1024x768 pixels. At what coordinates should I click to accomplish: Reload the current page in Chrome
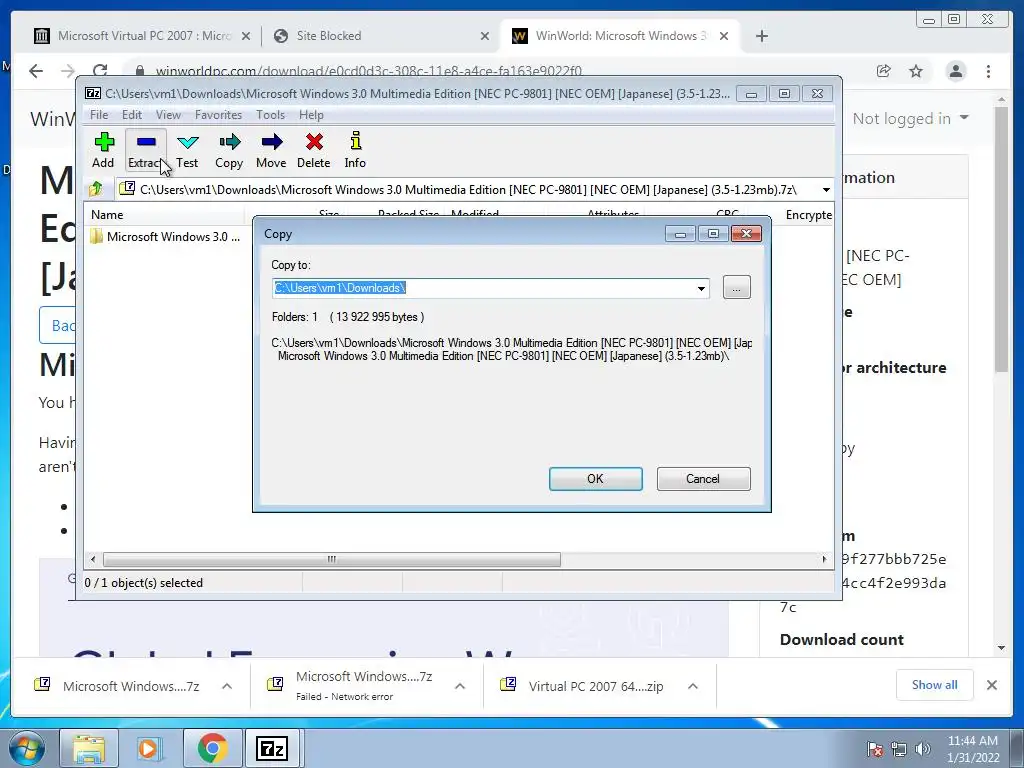tap(100, 71)
